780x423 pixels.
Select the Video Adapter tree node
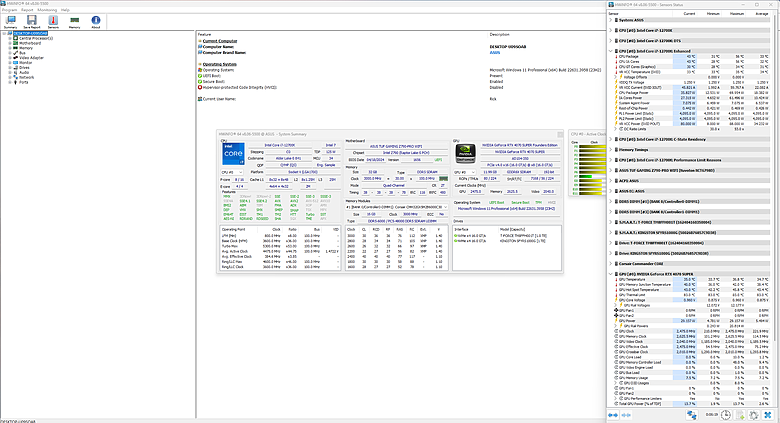(x=30, y=58)
